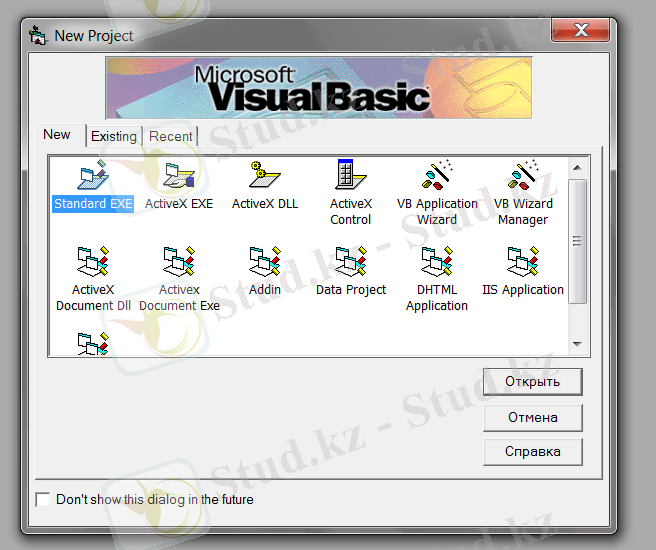The width and height of the screenshot is (656, 550).
Task: Click the project list scroll up arrow
Action: [577, 168]
